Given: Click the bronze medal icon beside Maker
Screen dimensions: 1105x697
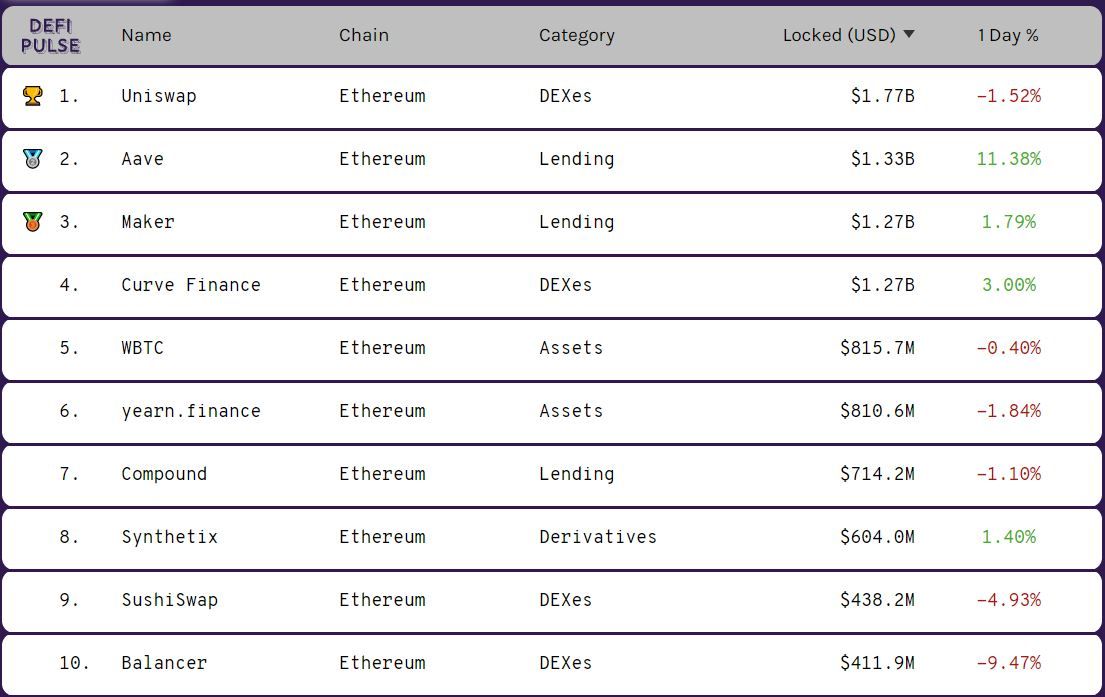Looking at the screenshot, I should (x=33, y=222).
